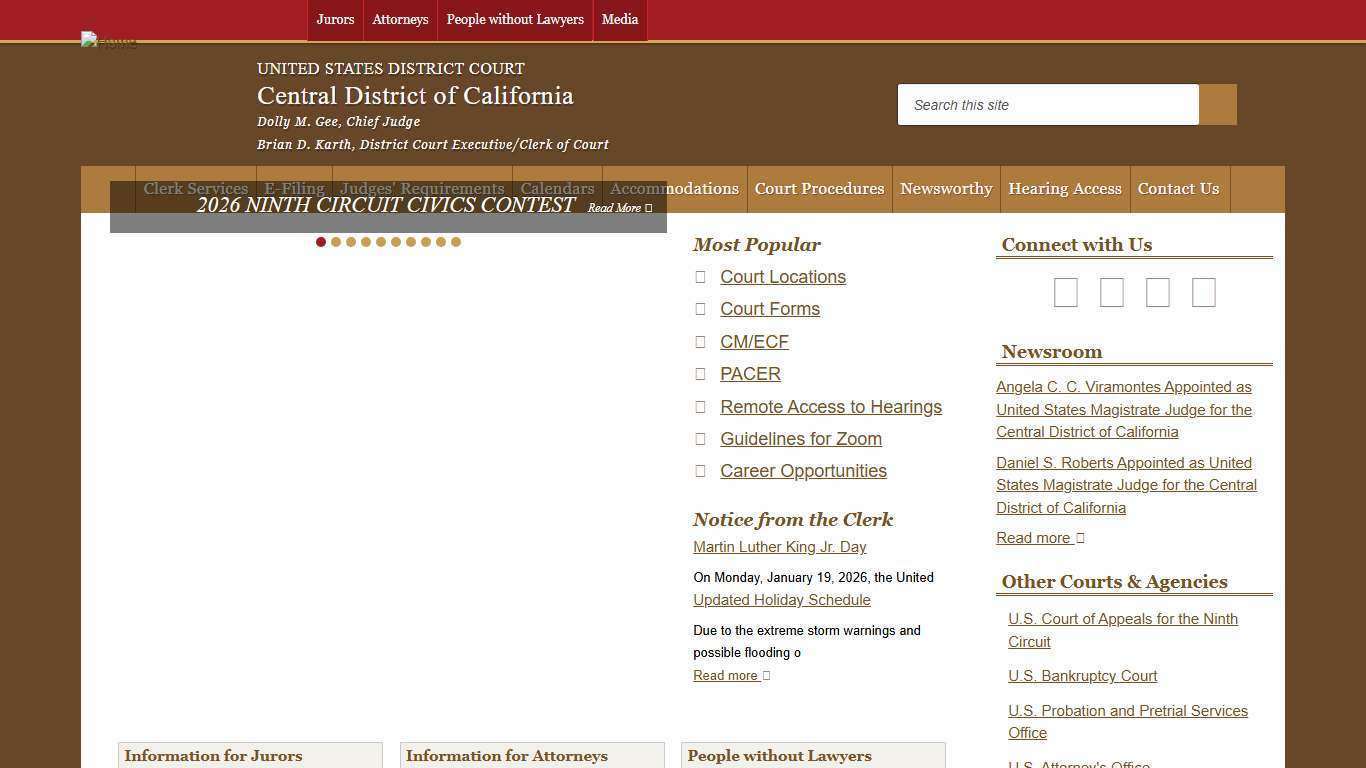Image resolution: width=1366 pixels, height=768 pixels.
Task: Open the first social media icon under Connect with Us
Action: (1065, 292)
